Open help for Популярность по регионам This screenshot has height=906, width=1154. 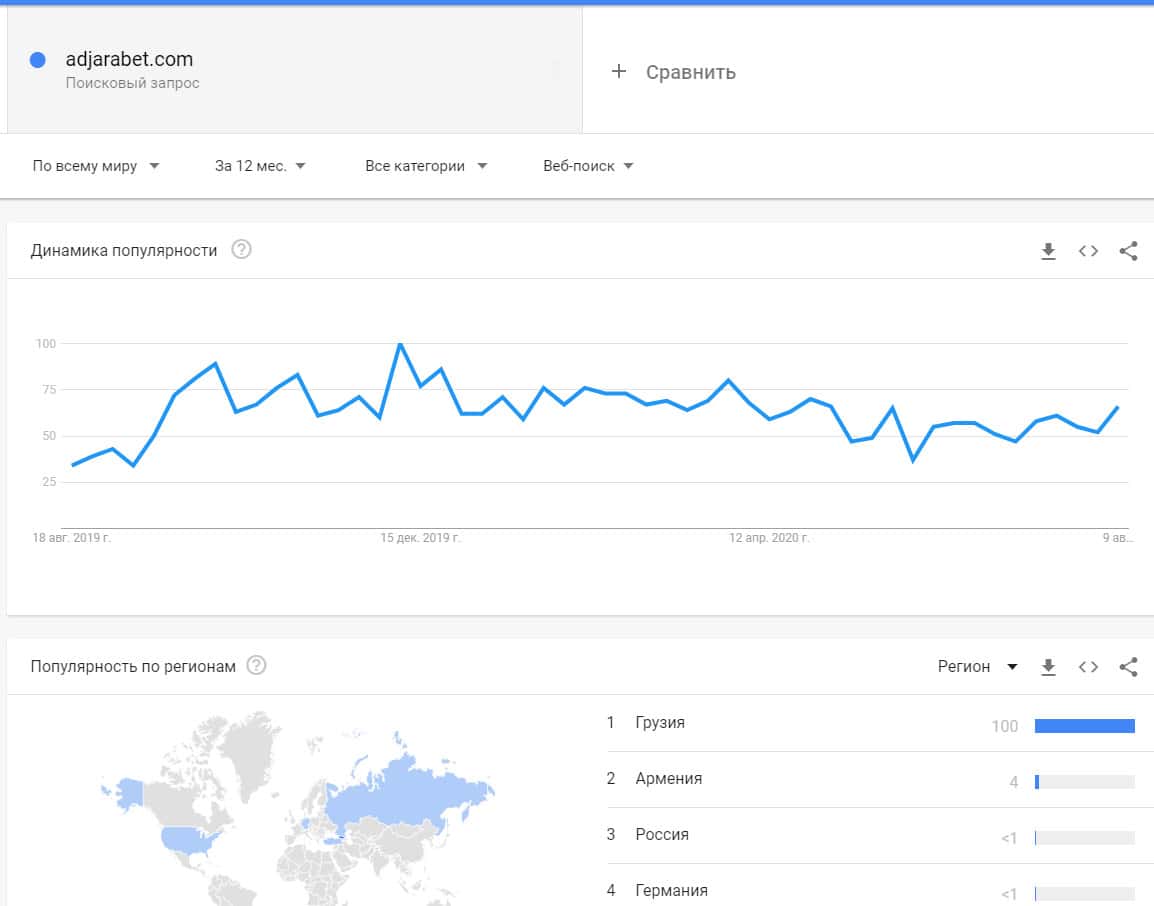coord(256,666)
